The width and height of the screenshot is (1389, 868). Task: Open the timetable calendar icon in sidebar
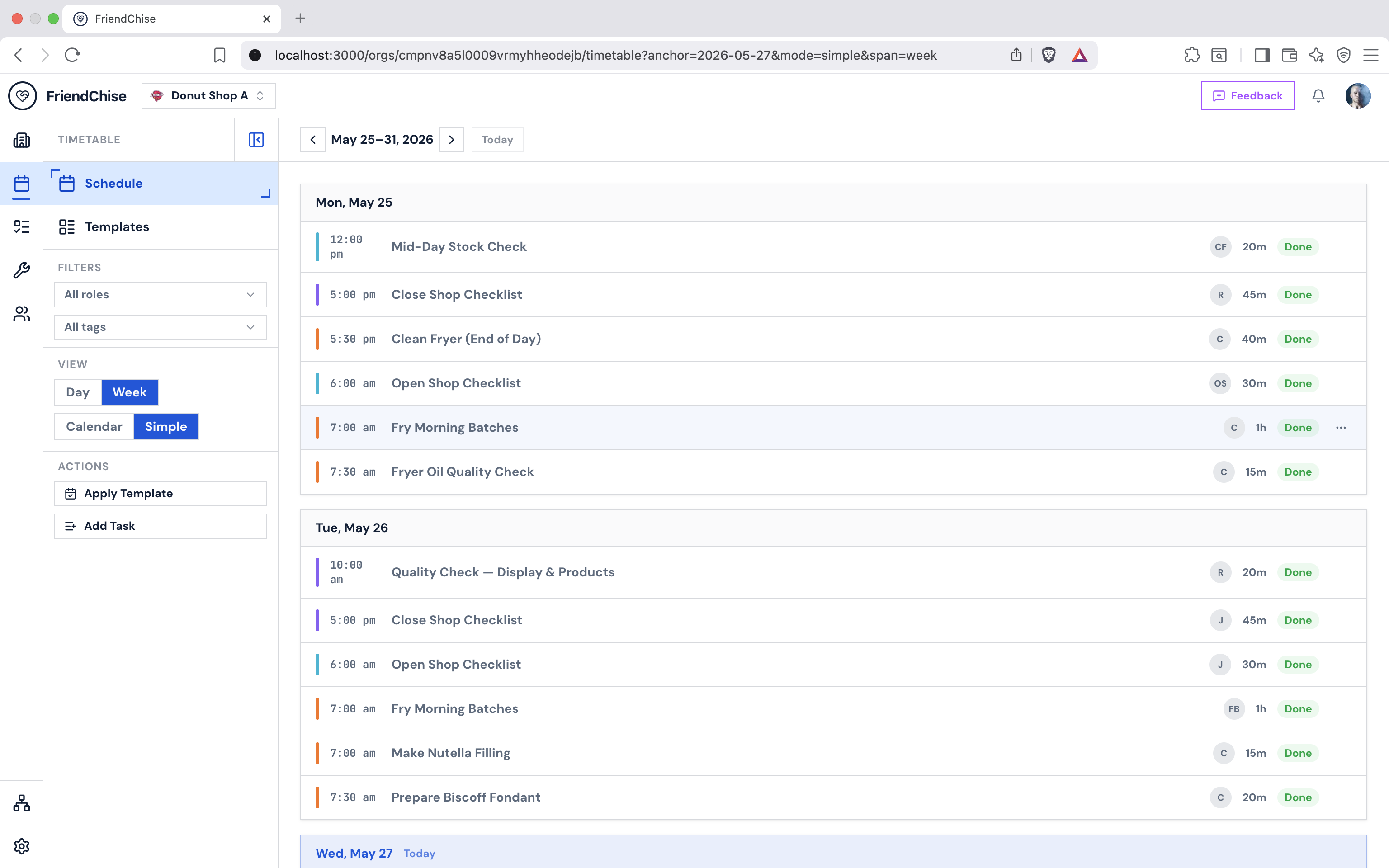(x=21, y=184)
